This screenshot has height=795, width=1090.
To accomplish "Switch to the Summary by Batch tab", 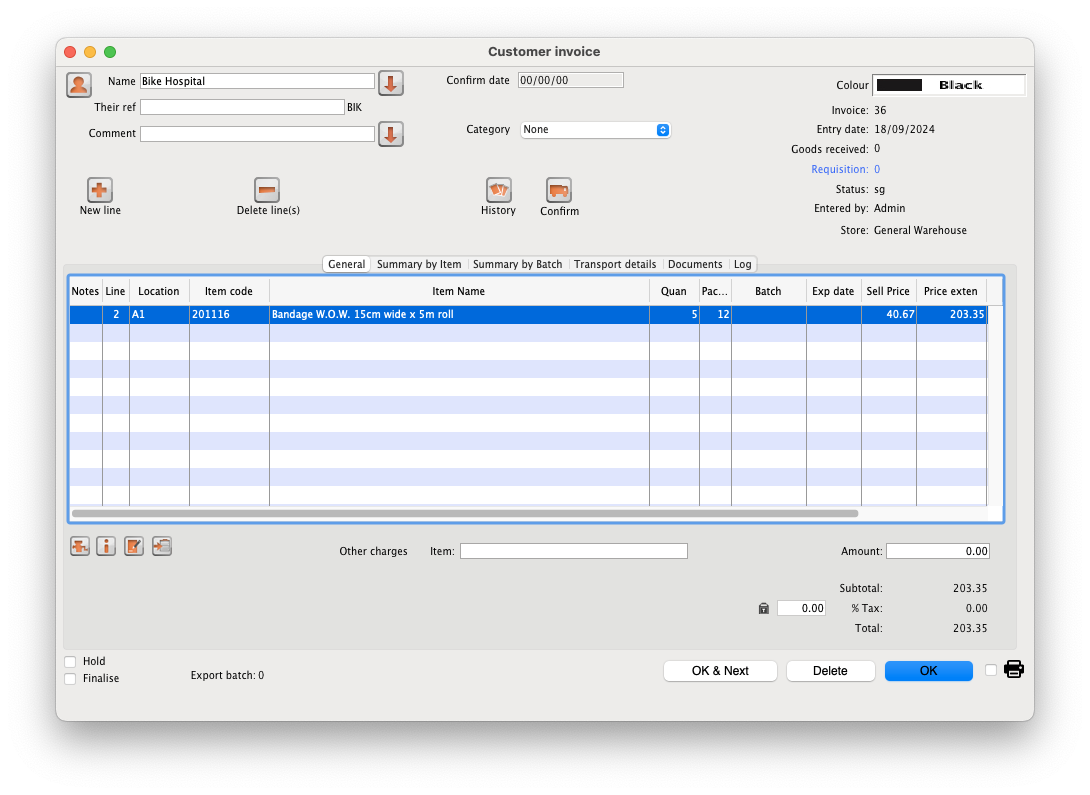I will [517, 264].
